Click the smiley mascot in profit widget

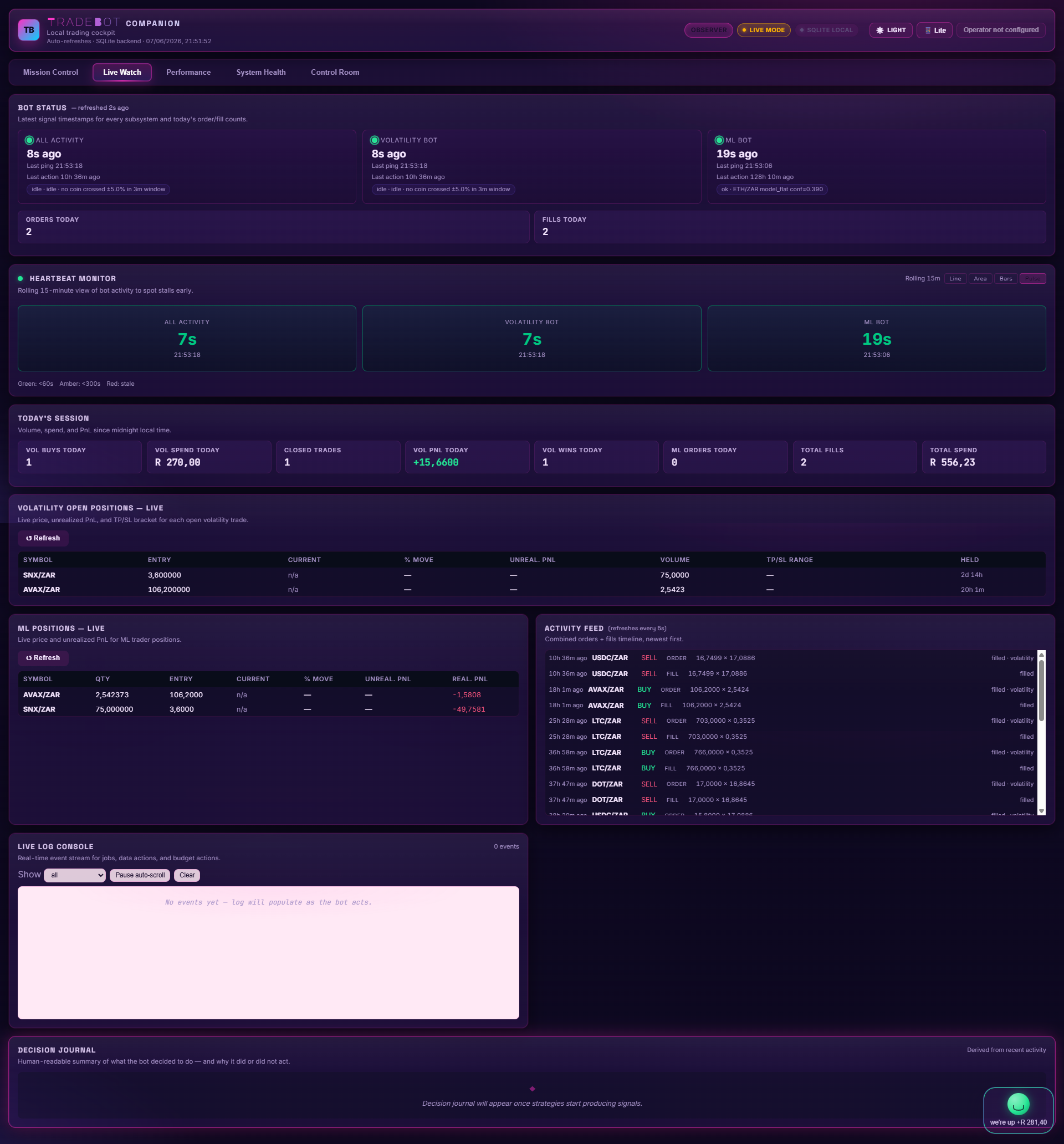coord(1018,1104)
